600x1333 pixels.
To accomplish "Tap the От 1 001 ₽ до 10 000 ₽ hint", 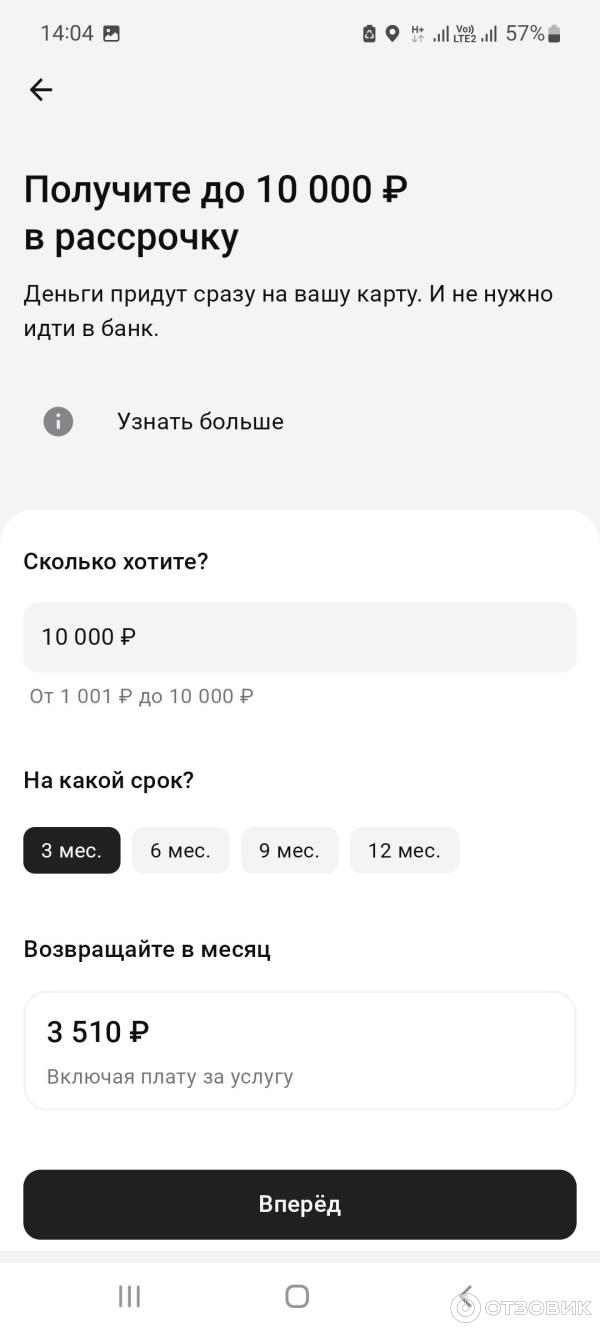I will (x=141, y=696).
